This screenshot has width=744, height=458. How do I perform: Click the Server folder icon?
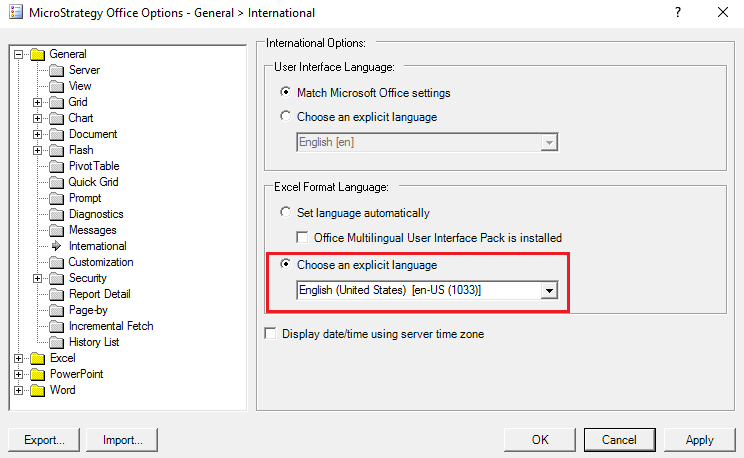pyautogui.click(x=56, y=71)
